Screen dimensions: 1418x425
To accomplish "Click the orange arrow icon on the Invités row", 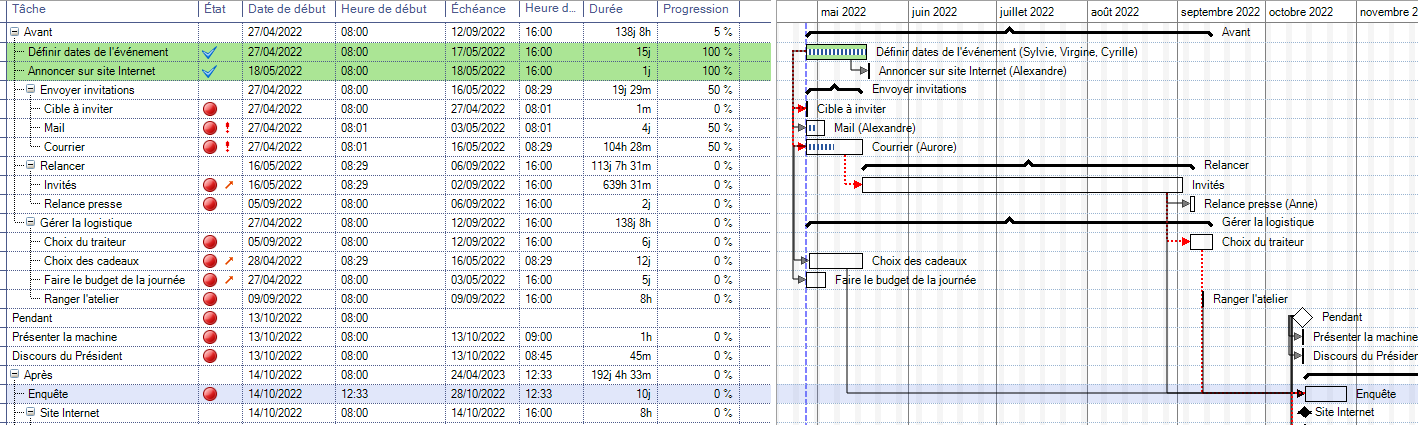I will (228, 185).
